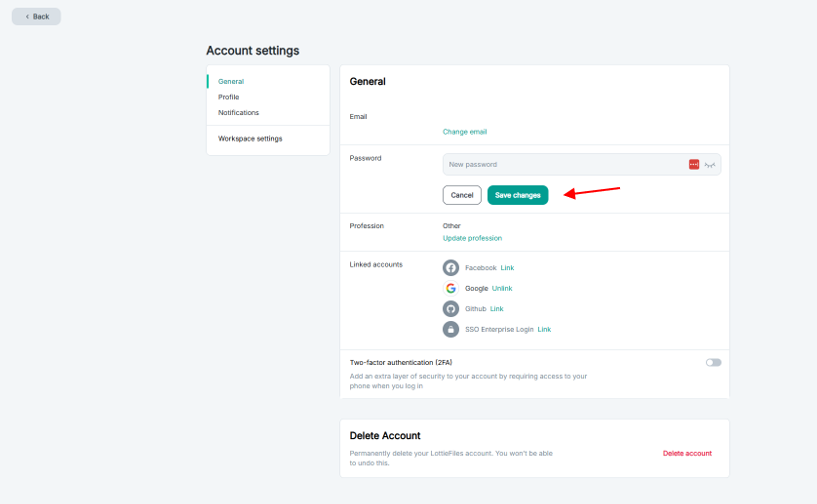The image size is (817, 504).
Task: Open the General settings tab
Action: pos(231,81)
